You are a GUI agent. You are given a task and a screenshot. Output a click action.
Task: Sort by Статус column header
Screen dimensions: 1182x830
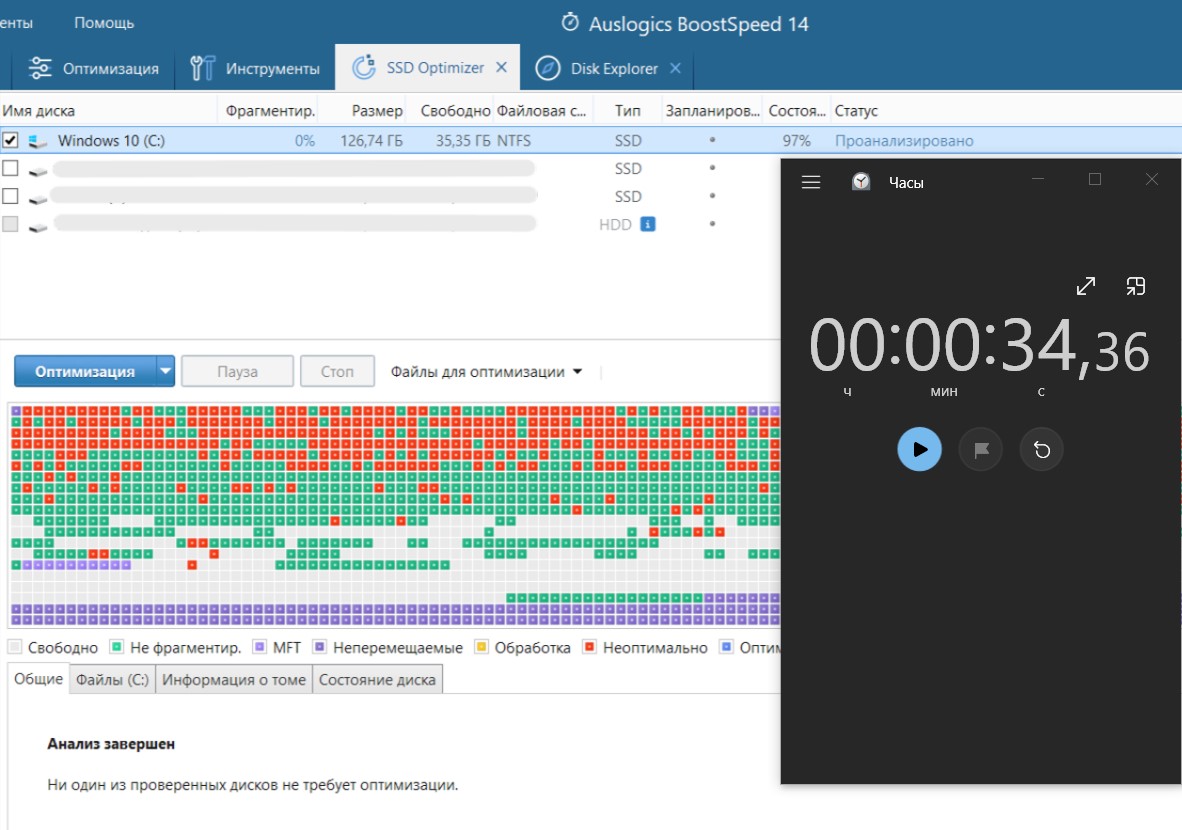[856, 111]
